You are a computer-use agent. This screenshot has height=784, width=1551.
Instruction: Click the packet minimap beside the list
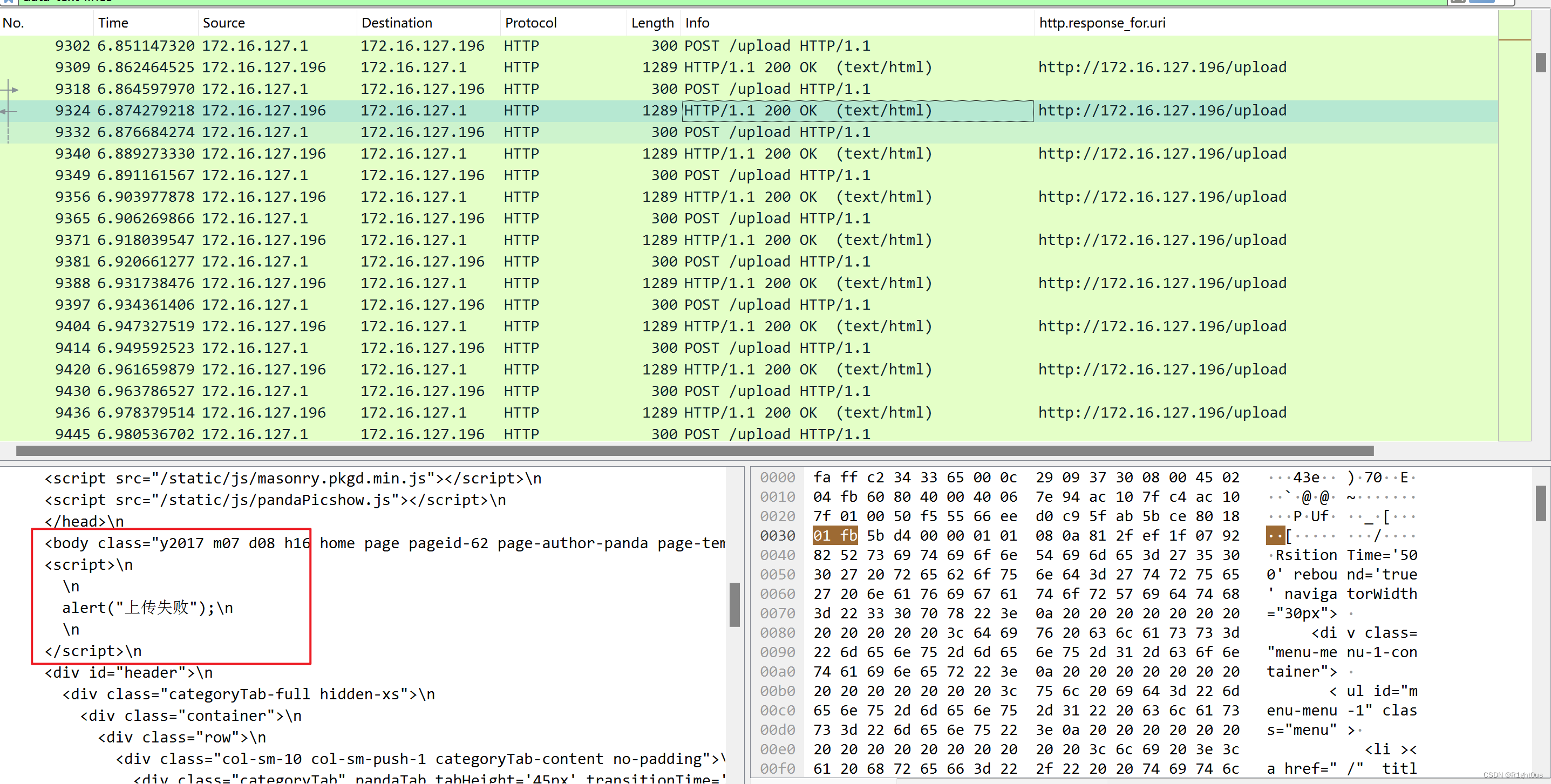(1514, 226)
